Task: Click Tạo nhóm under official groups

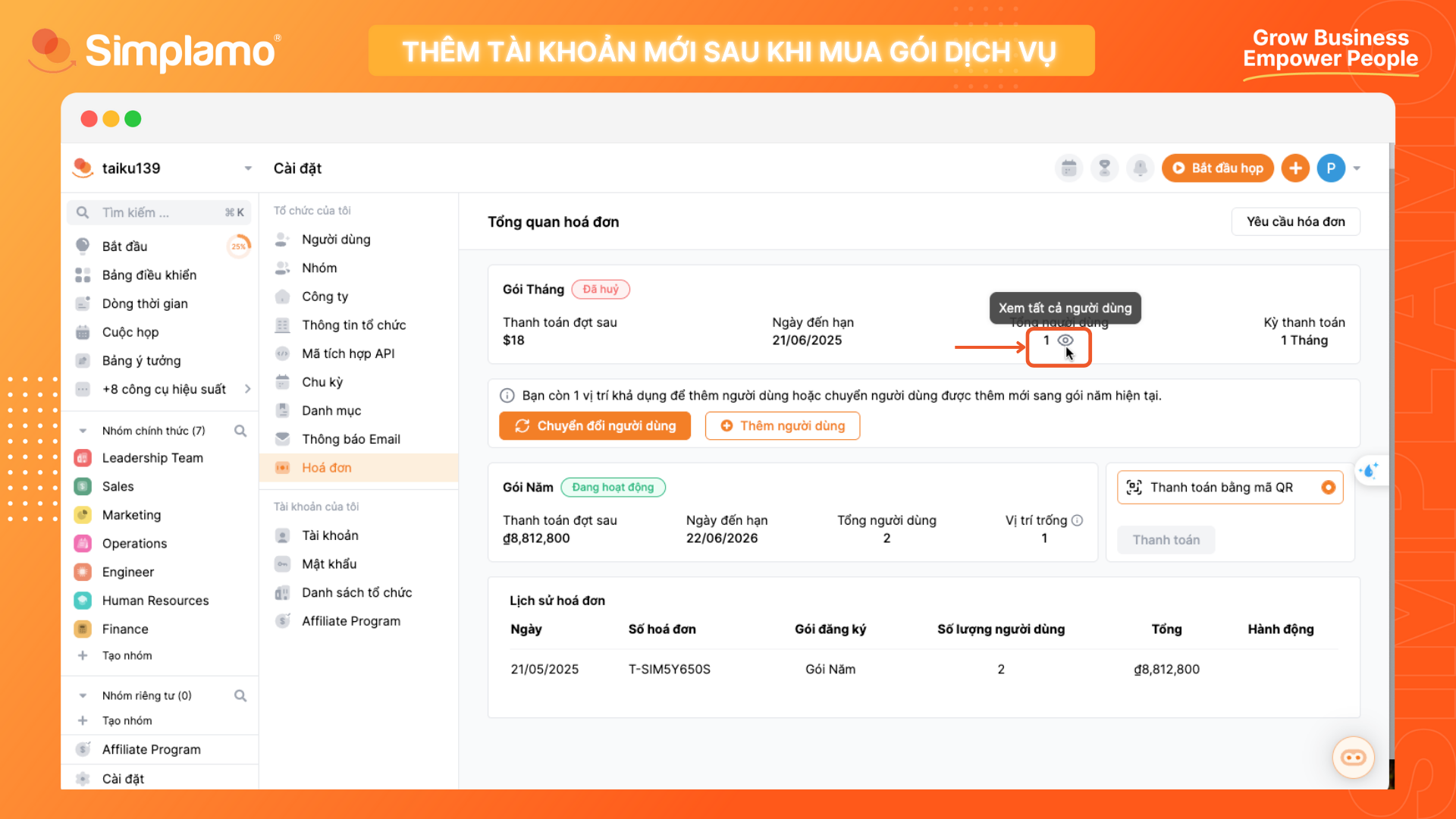Action: point(127,655)
